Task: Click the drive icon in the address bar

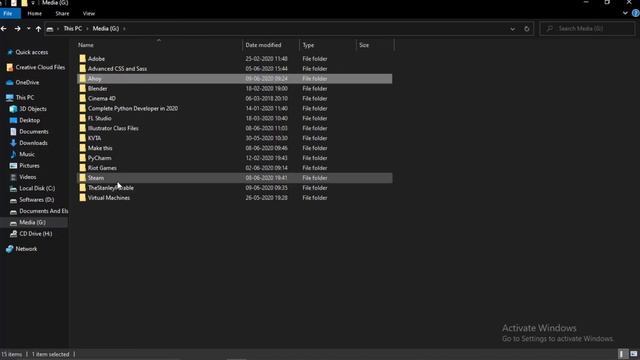Action: coord(50,29)
